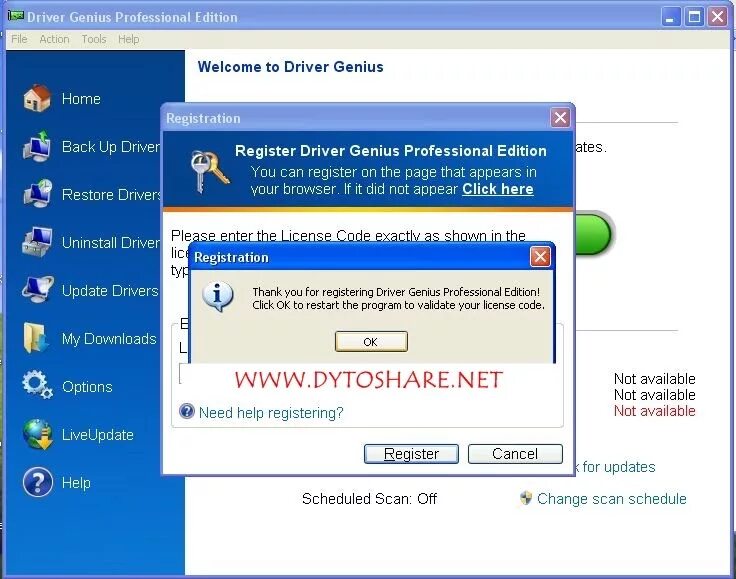736x579 pixels.
Task: Click the Restore Drivers icon
Action: [x=37, y=194]
